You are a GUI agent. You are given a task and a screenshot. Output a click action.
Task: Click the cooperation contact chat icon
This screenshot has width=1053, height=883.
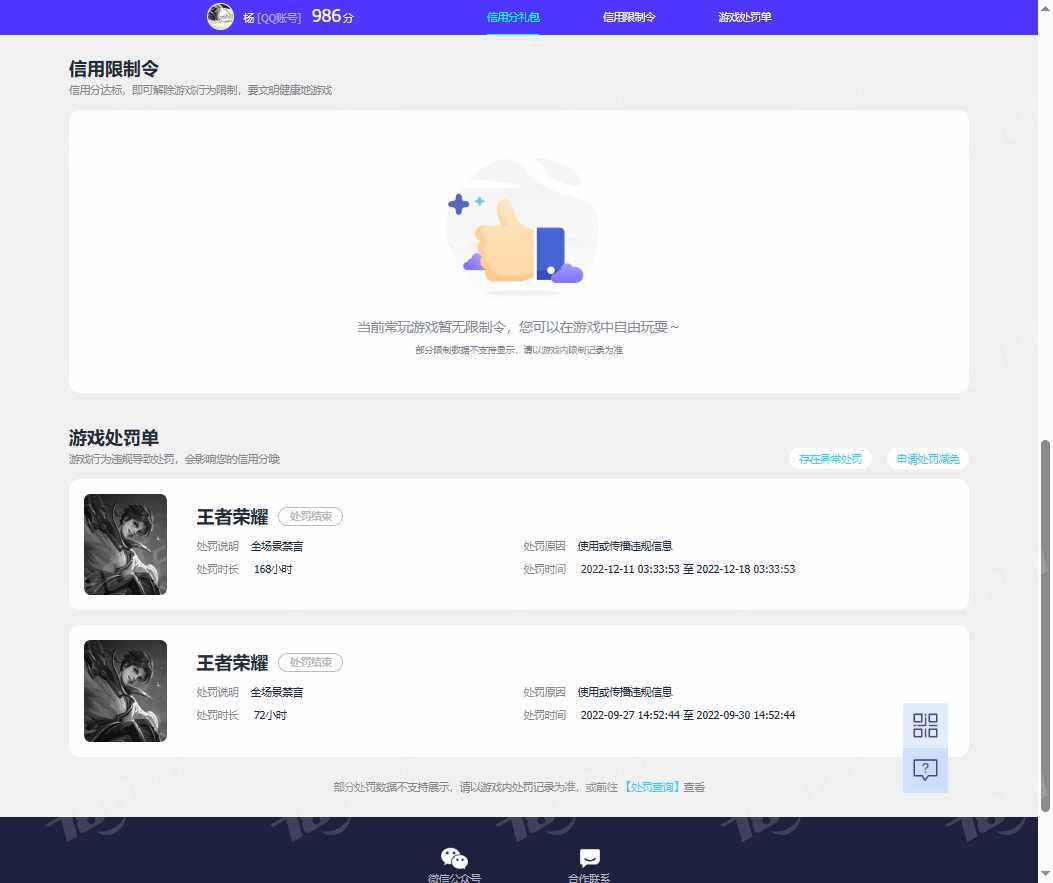(589, 858)
